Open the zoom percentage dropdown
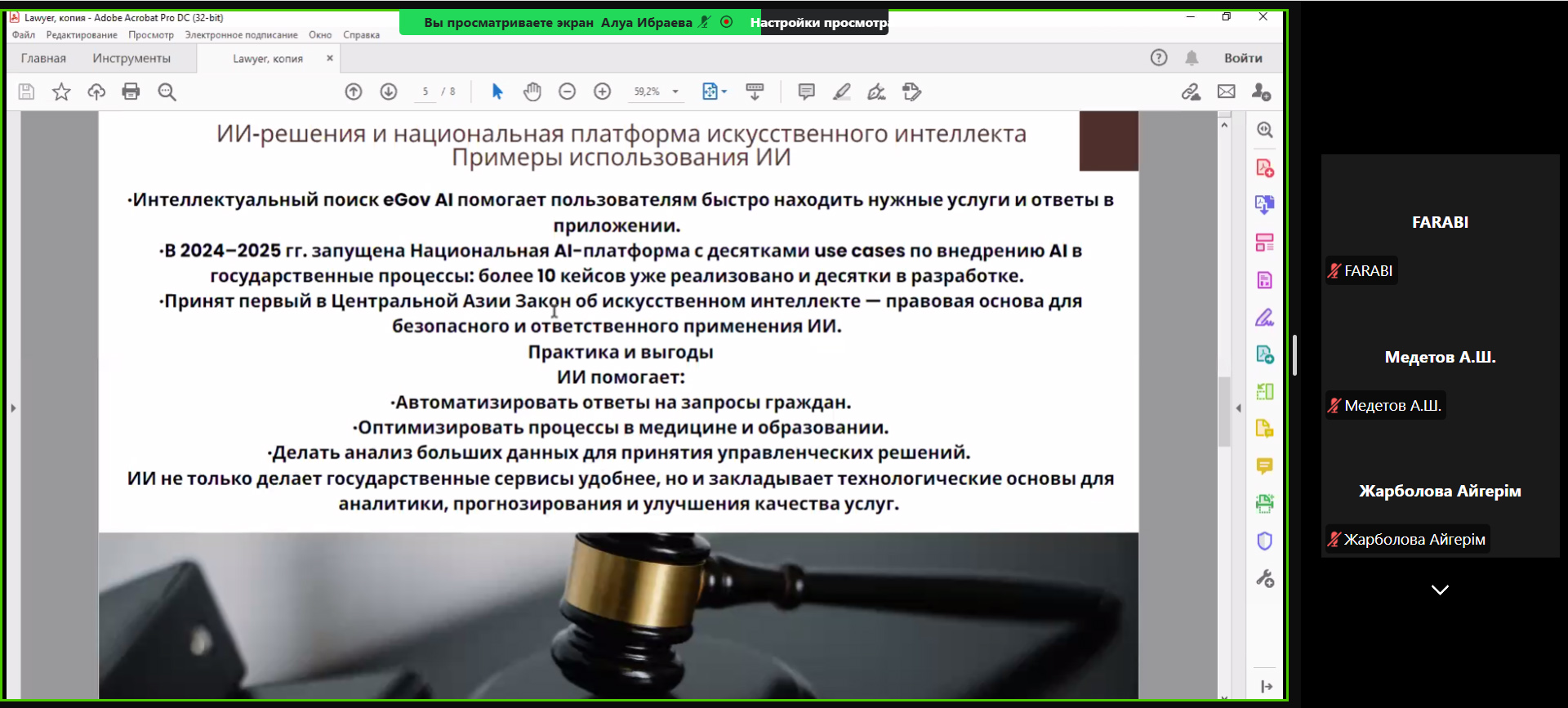Viewport: 1568px width, 708px height. coord(675,91)
